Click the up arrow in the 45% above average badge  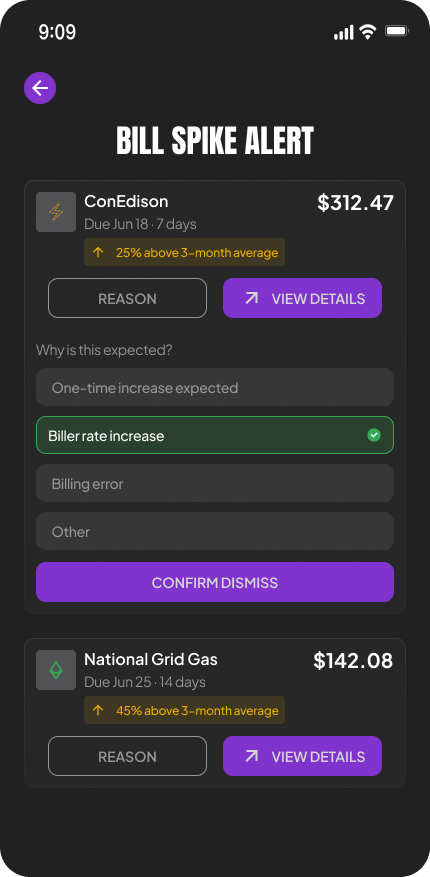(98, 710)
